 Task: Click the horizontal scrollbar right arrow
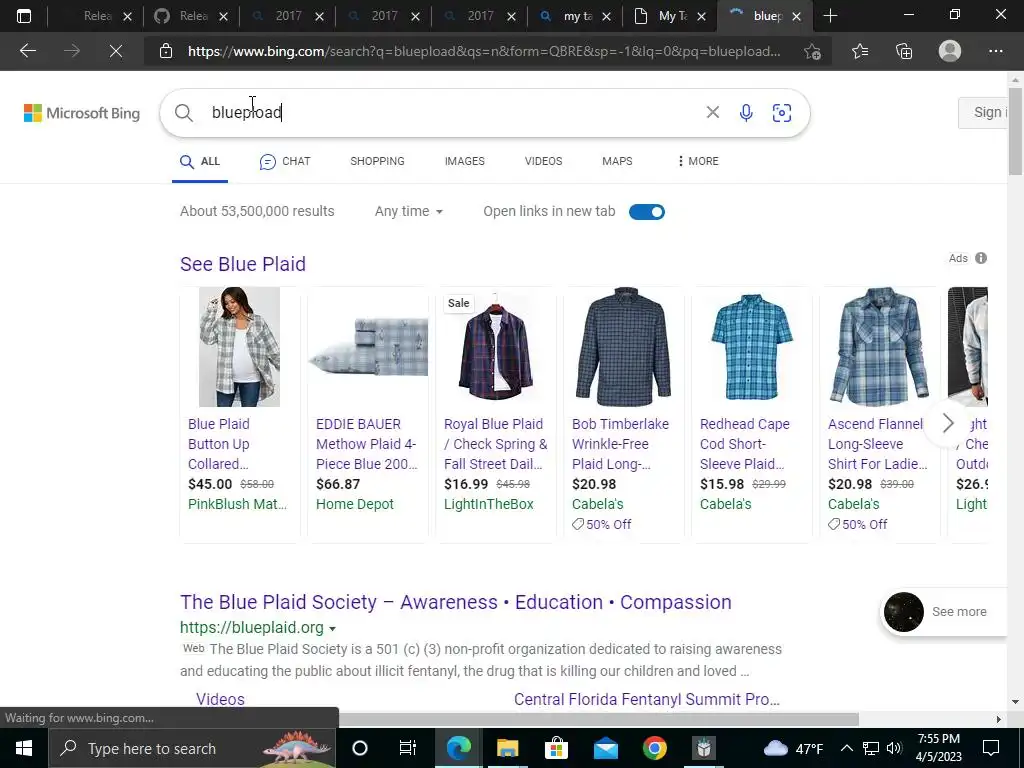click(x=999, y=719)
